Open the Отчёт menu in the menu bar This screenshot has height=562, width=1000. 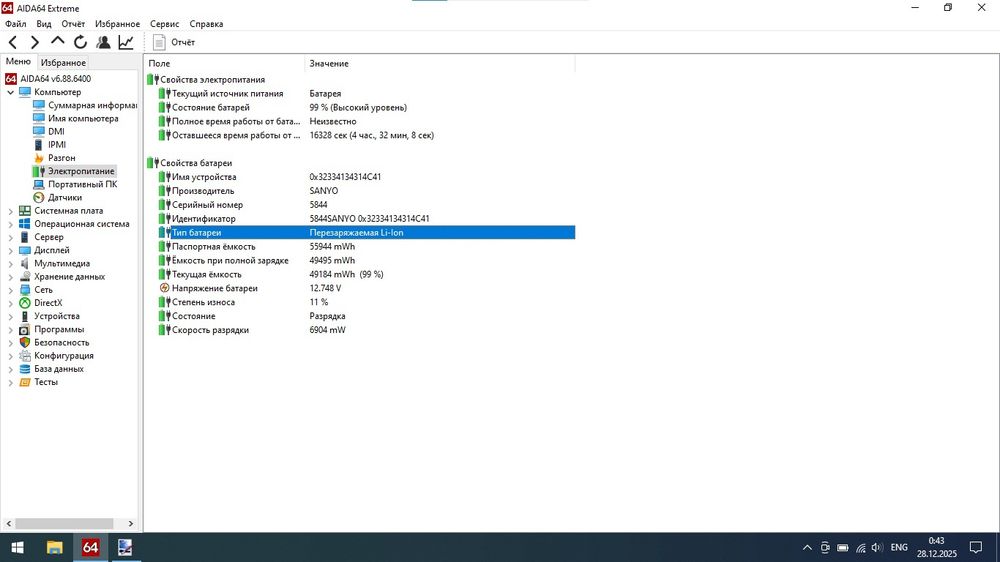tap(73, 24)
